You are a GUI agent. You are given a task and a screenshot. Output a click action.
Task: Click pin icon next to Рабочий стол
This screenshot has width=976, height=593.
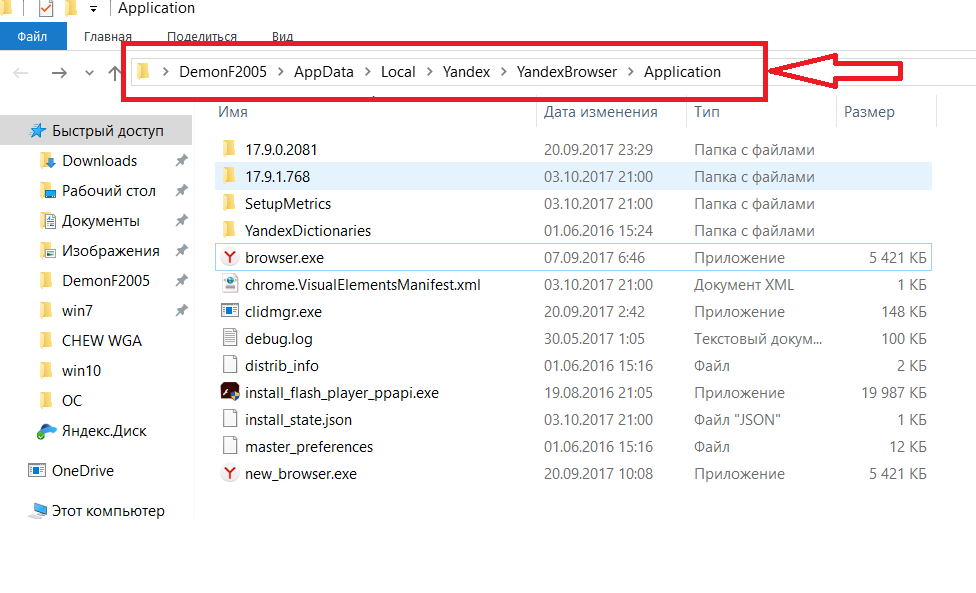pos(181,190)
